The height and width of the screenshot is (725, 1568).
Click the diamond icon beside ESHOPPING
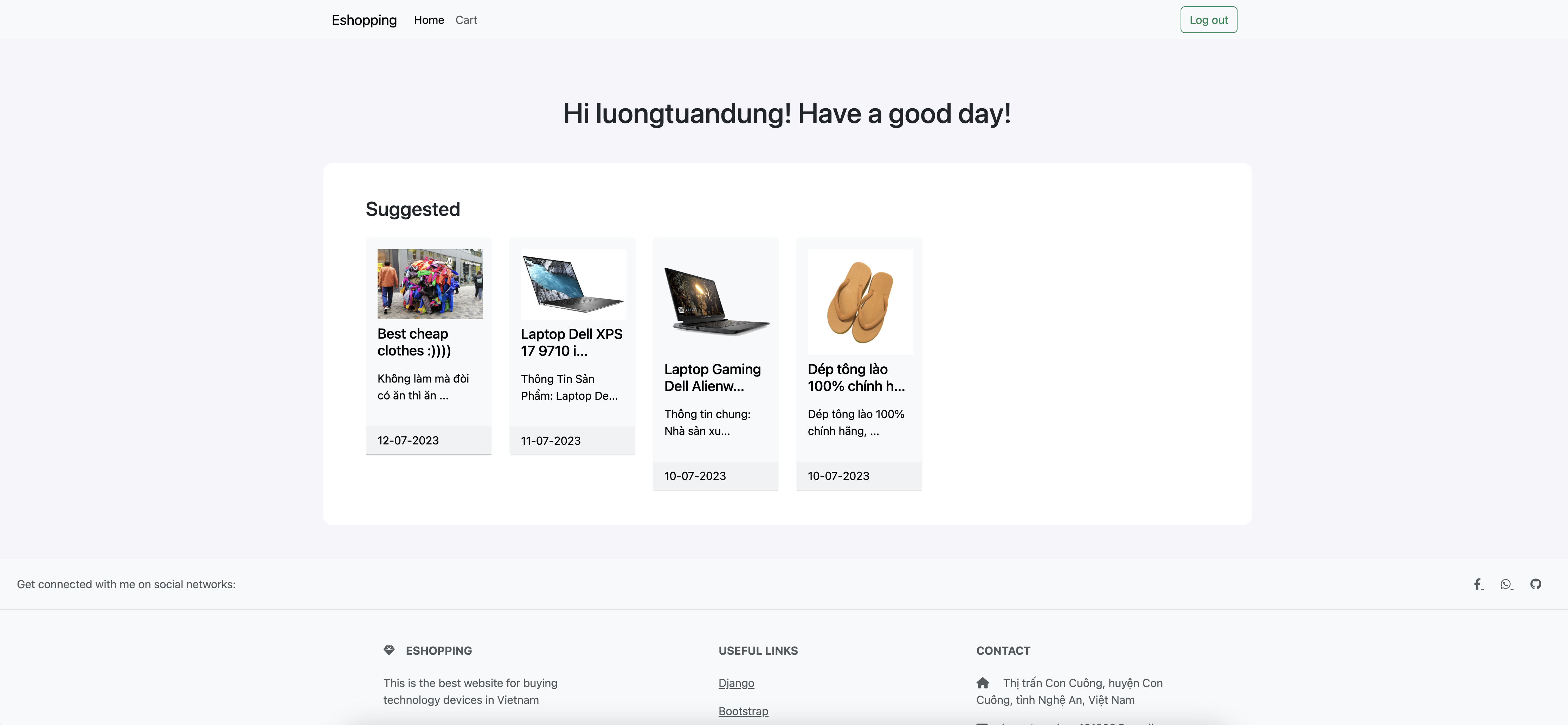coord(389,650)
